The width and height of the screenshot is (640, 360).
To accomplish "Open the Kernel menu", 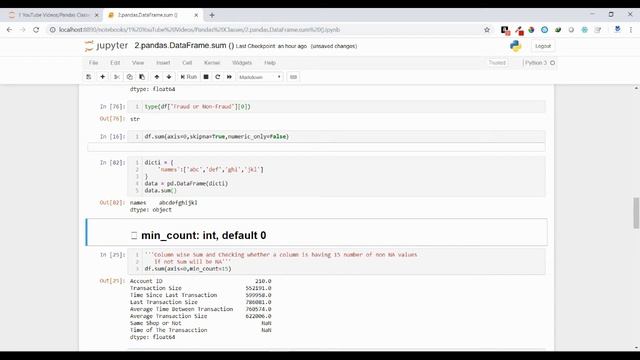I will click(x=212, y=62).
